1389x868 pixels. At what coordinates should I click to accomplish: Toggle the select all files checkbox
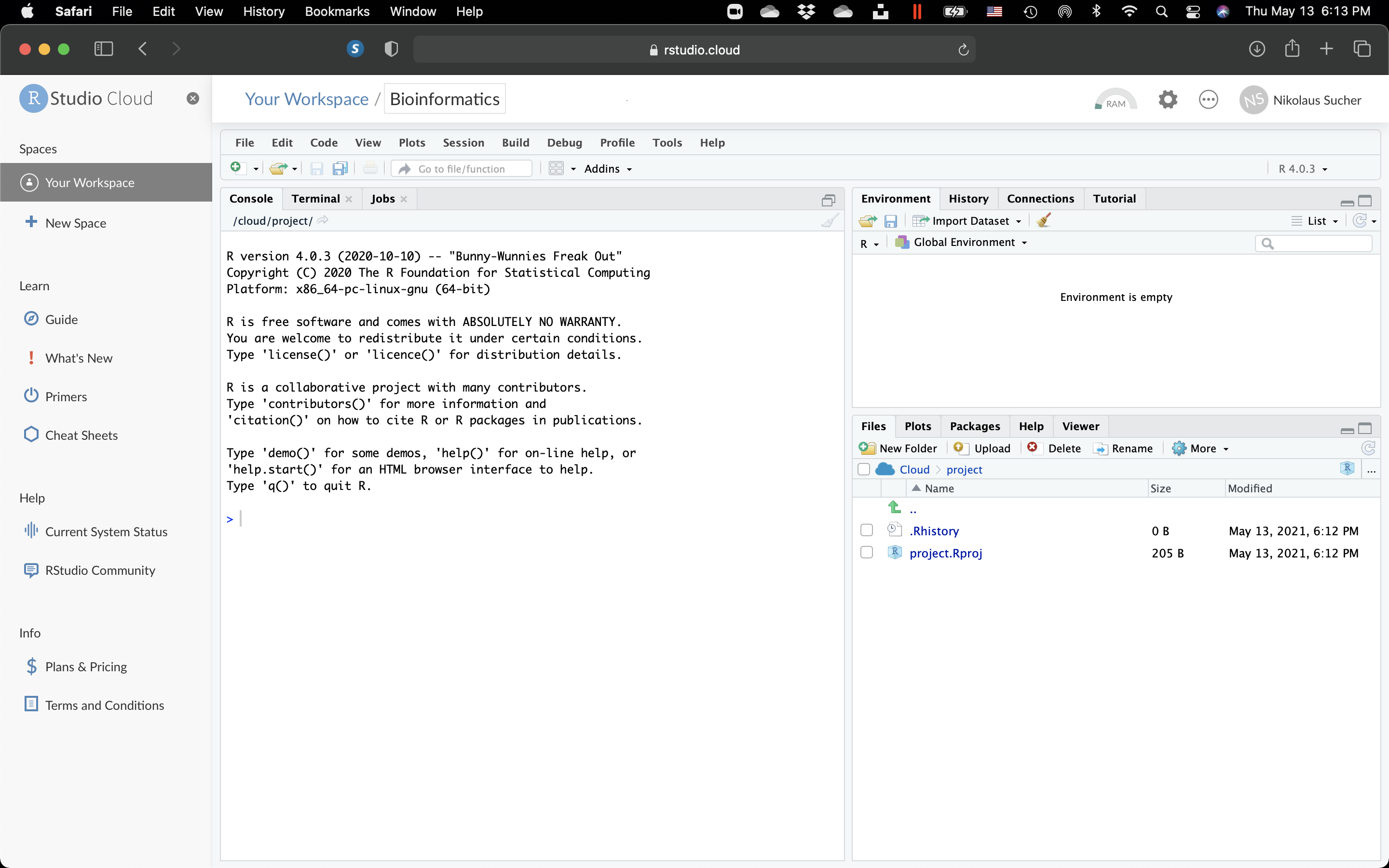[x=863, y=469]
